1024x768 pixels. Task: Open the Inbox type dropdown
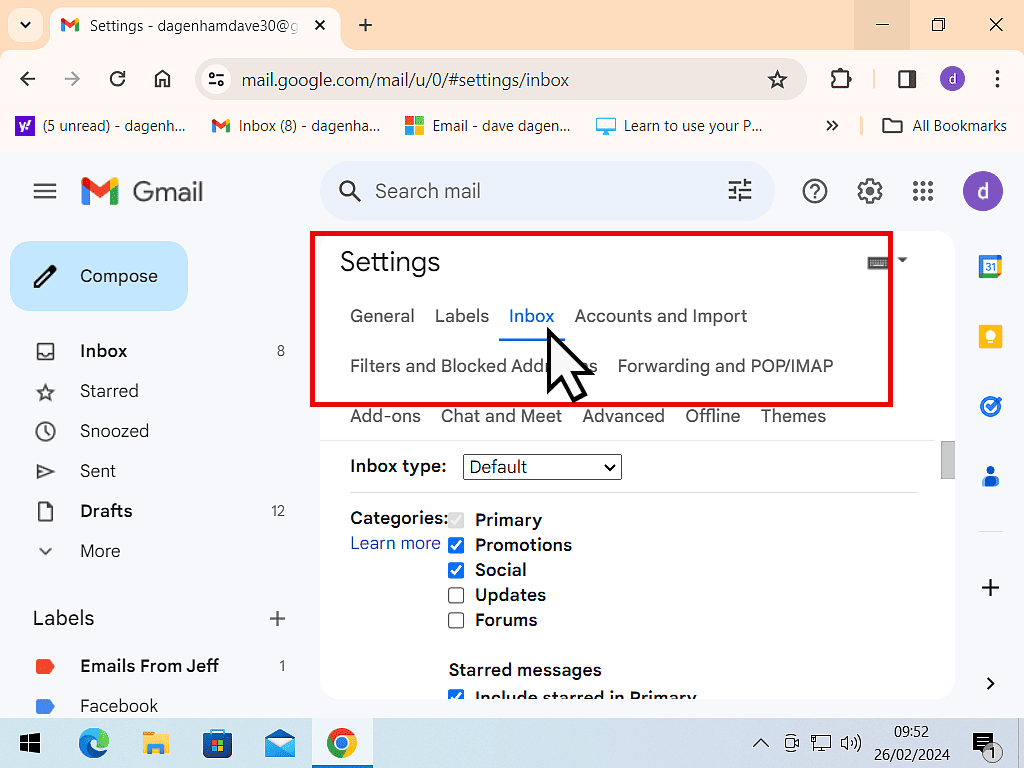tap(542, 467)
